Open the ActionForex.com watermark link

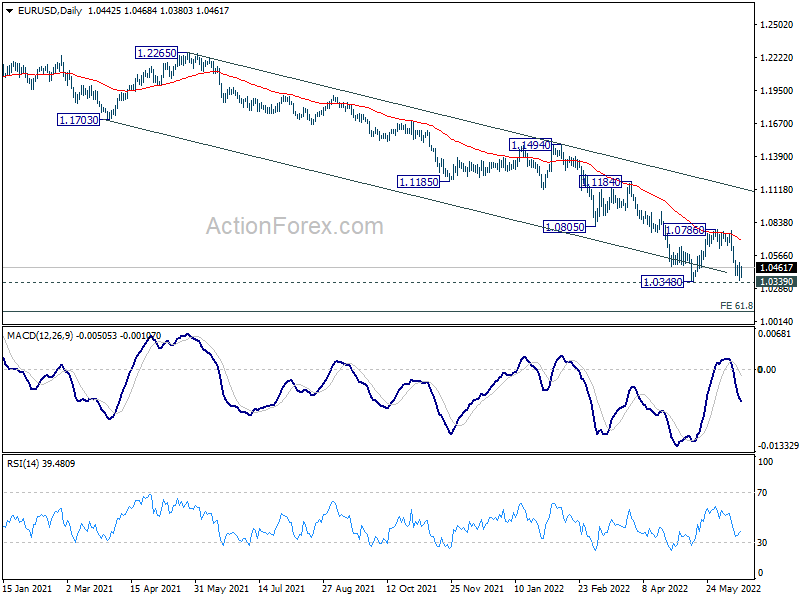[294, 227]
